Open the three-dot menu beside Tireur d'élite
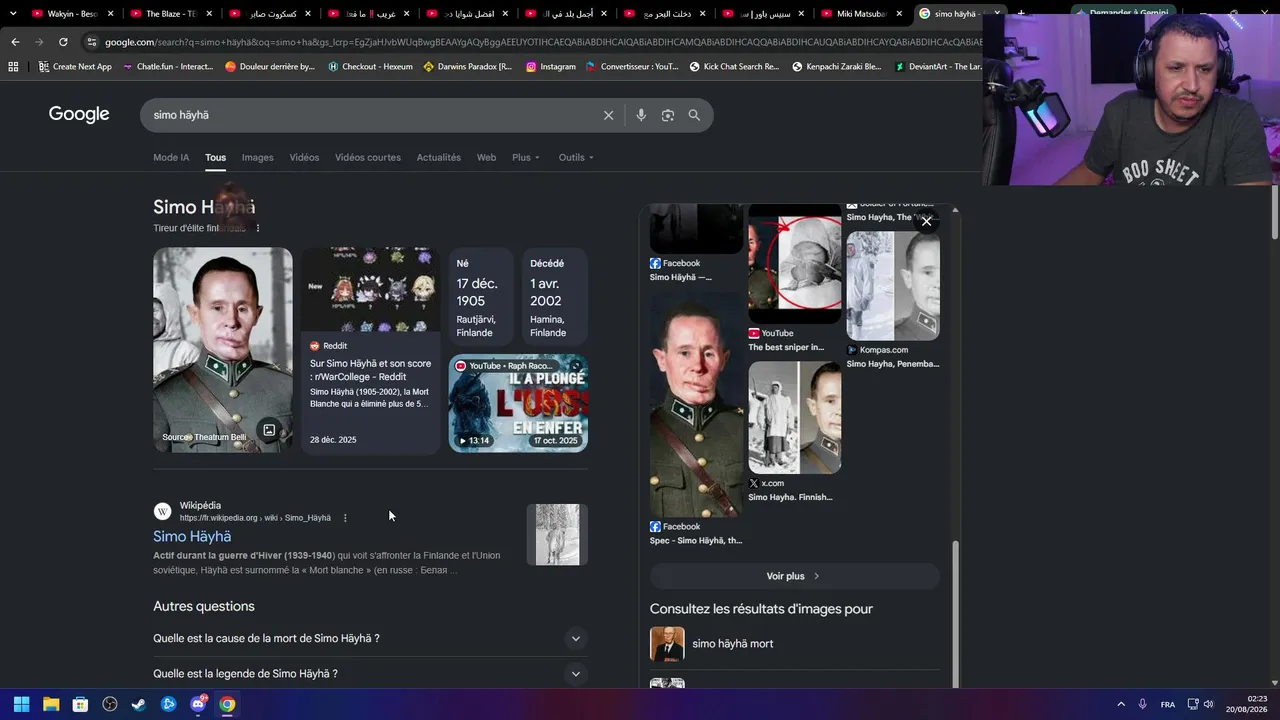Image resolution: width=1280 pixels, height=720 pixels. point(258,228)
